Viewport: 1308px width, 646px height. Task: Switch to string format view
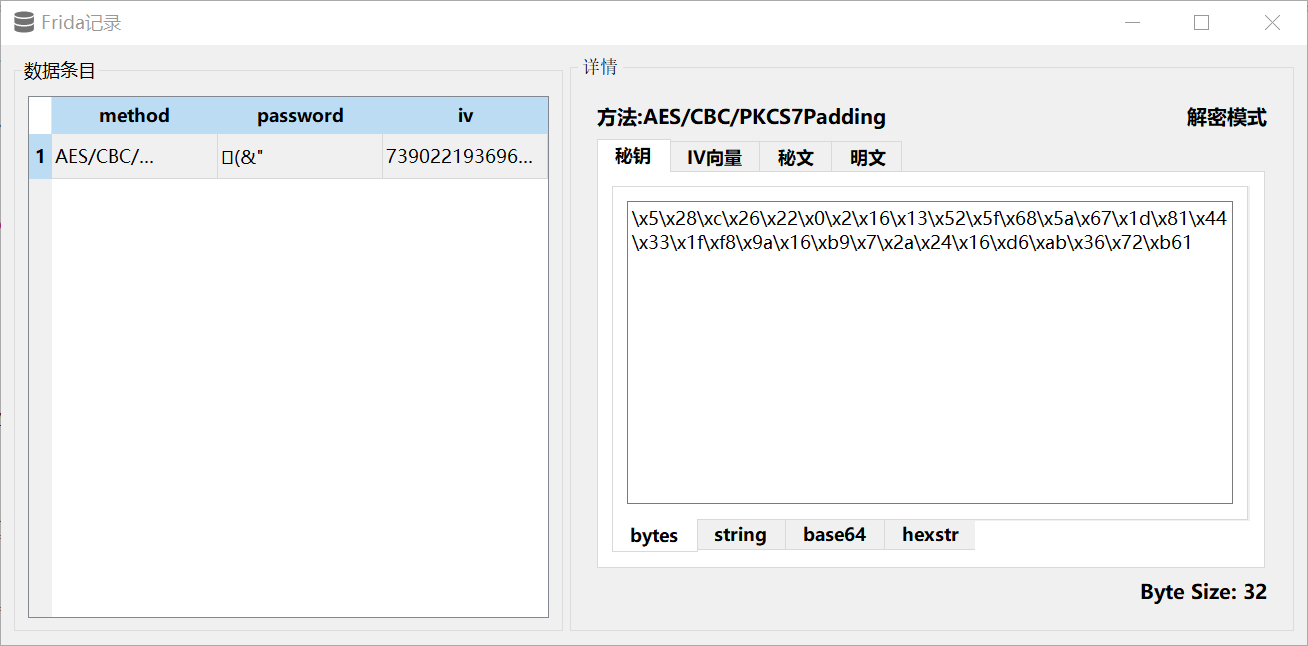[x=740, y=535]
